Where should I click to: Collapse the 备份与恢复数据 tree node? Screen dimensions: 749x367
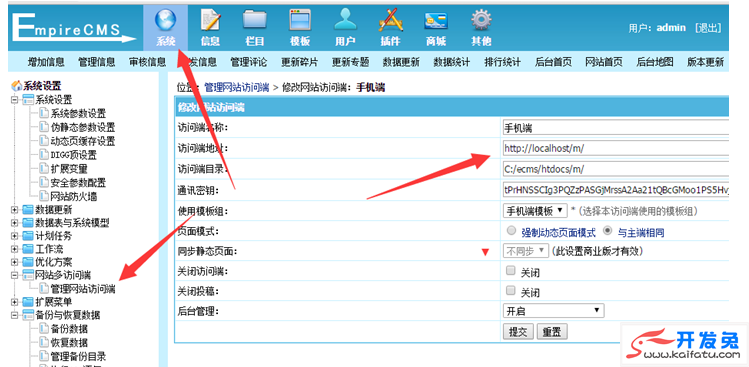pyautogui.click(x=15, y=315)
